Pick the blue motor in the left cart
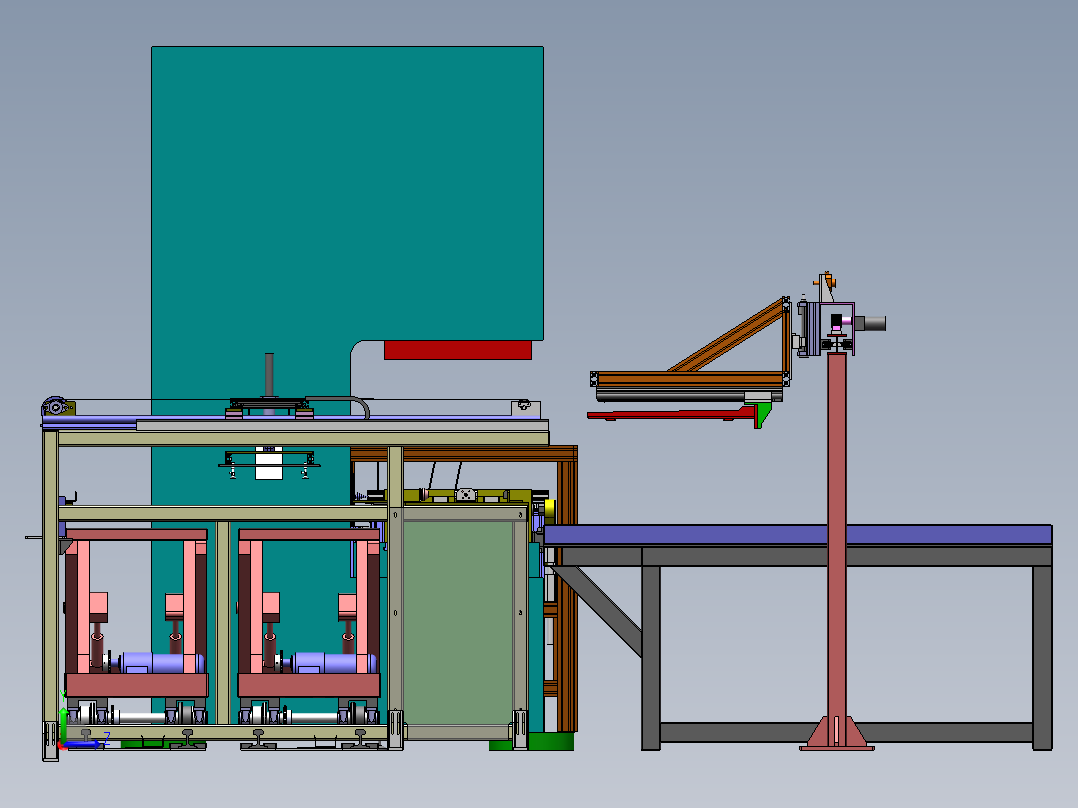Image resolution: width=1078 pixels, height=808 pixels. [162, 664]
